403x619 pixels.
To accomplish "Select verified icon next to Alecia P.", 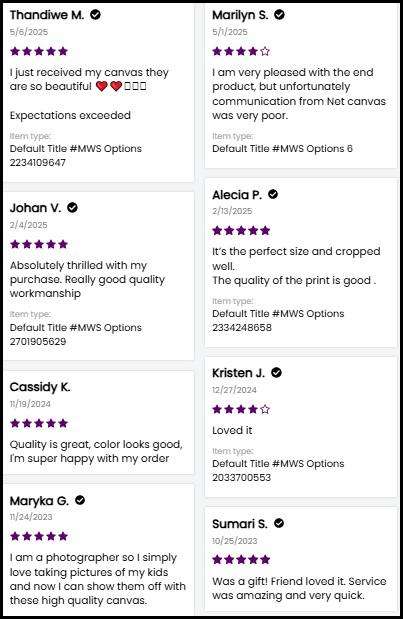I will click(273, 194).
